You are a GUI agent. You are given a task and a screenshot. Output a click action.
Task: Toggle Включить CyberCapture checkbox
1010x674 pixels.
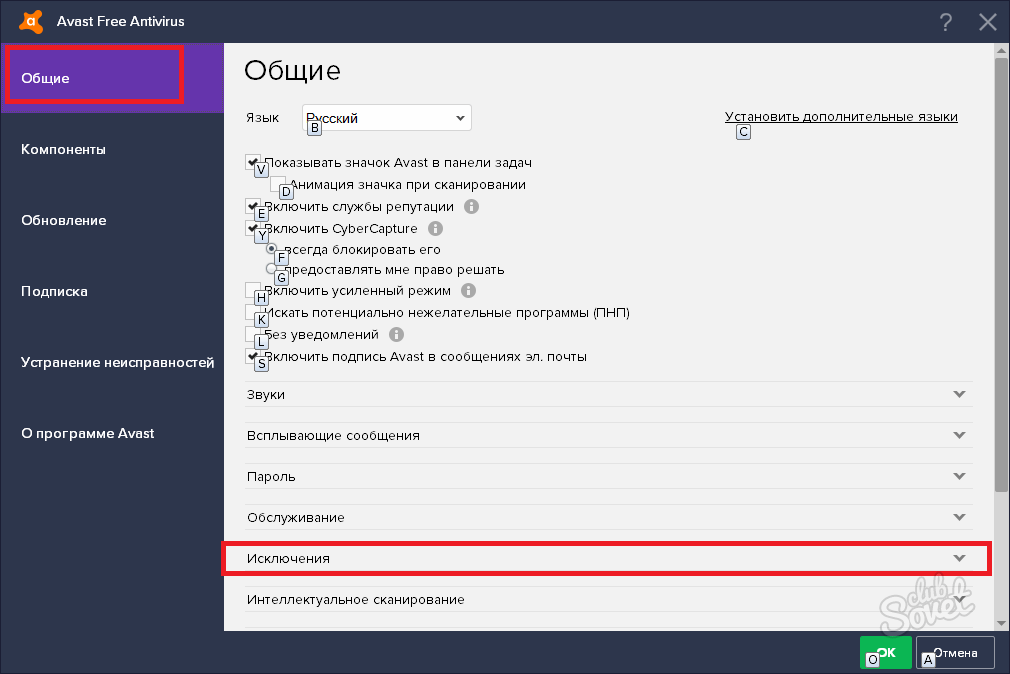(252, 228)
